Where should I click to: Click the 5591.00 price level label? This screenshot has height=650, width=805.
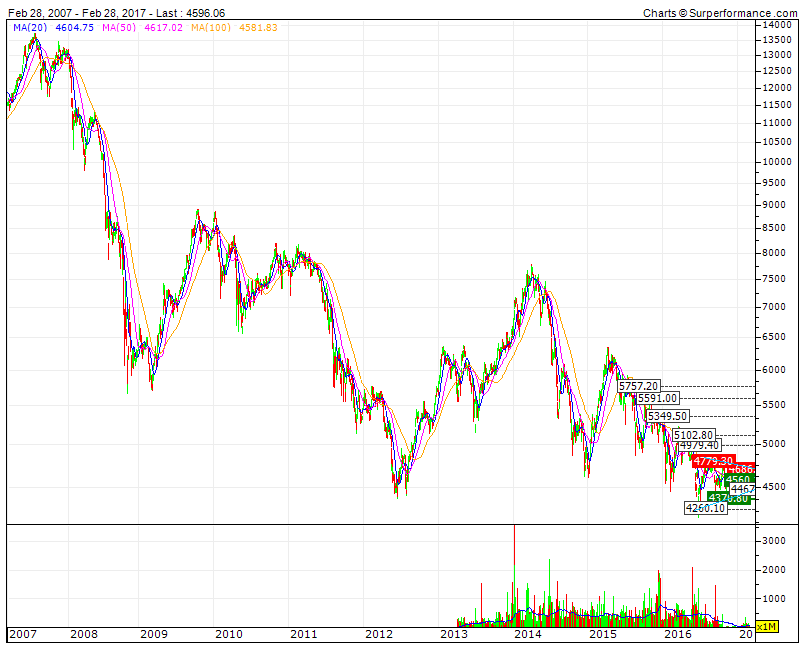click(x=658, y=398)
